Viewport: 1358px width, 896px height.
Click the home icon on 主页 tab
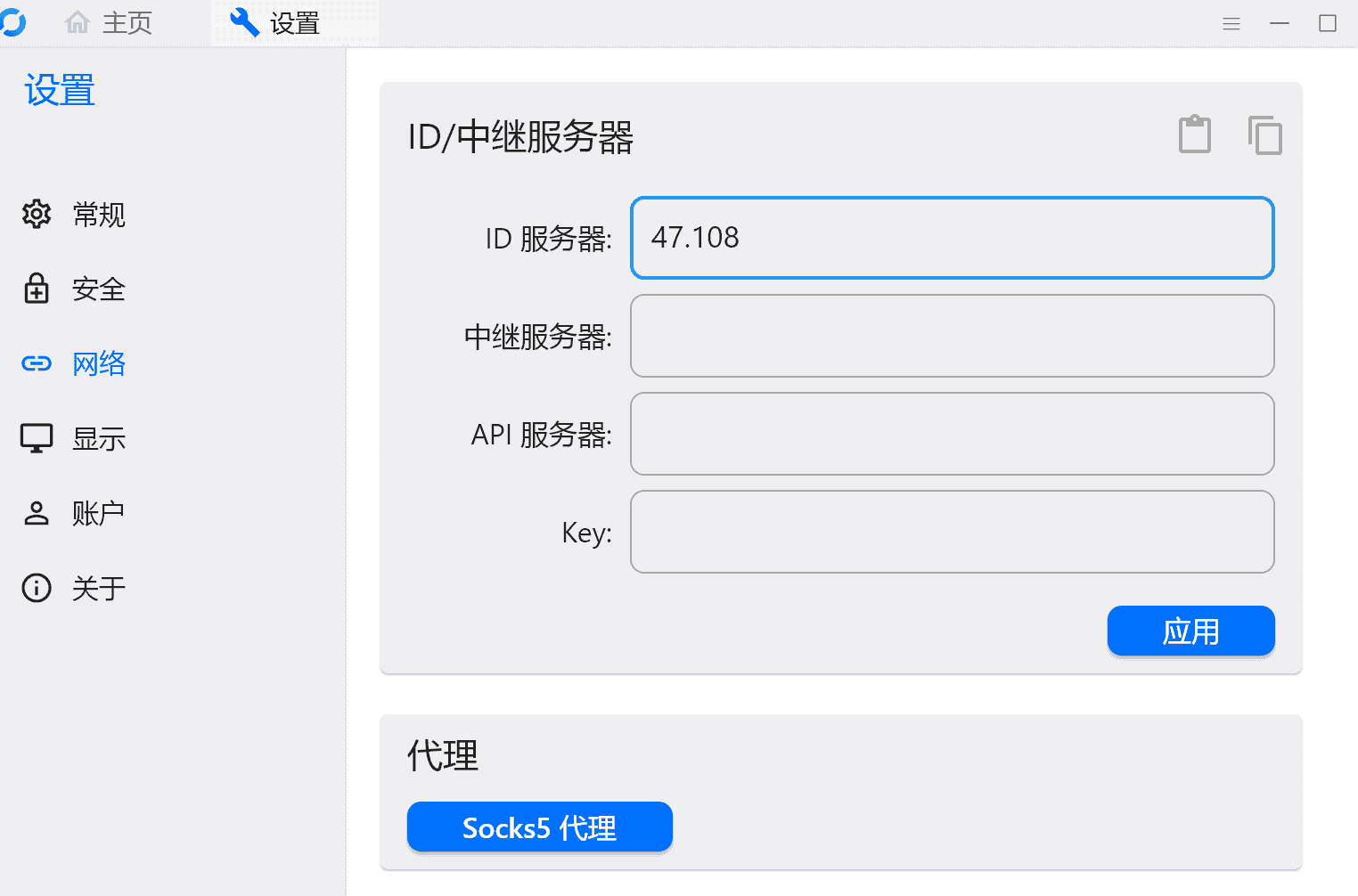77,22
